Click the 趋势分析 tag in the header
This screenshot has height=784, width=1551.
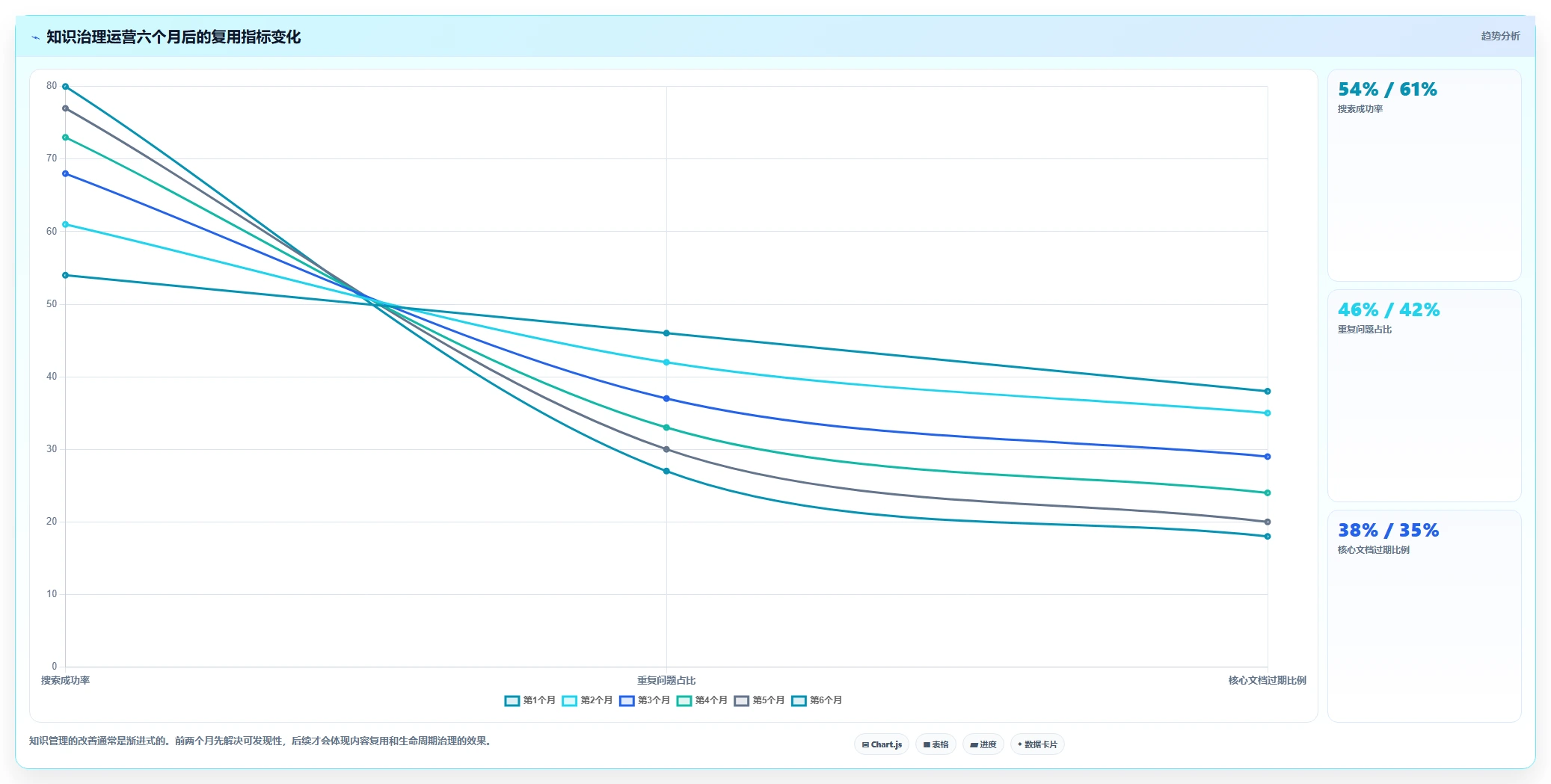[x=1500, y=36]
